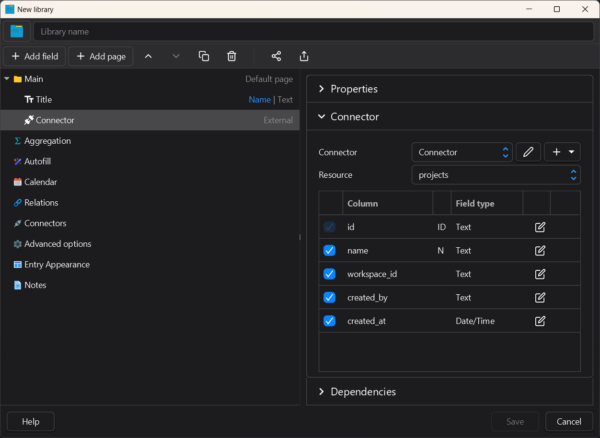Delete the field using trash icon

tap(231, 56)
